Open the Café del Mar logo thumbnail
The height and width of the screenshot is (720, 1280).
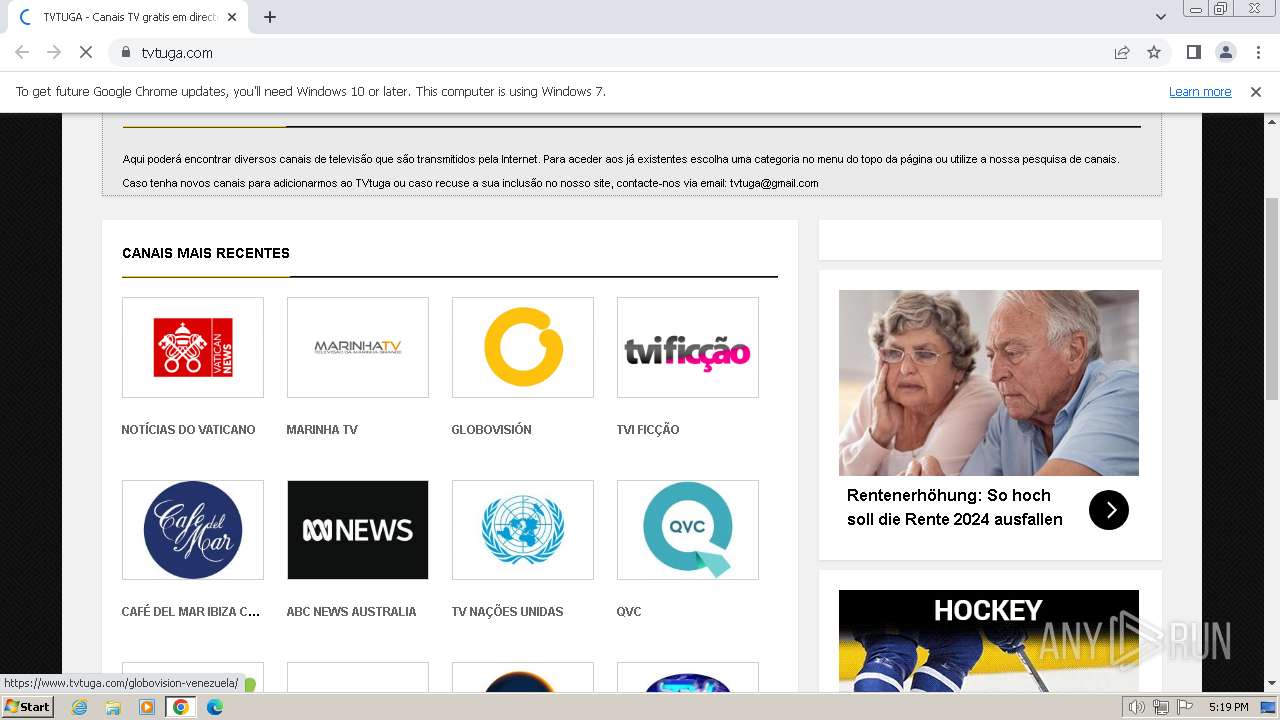coord(193,530)
